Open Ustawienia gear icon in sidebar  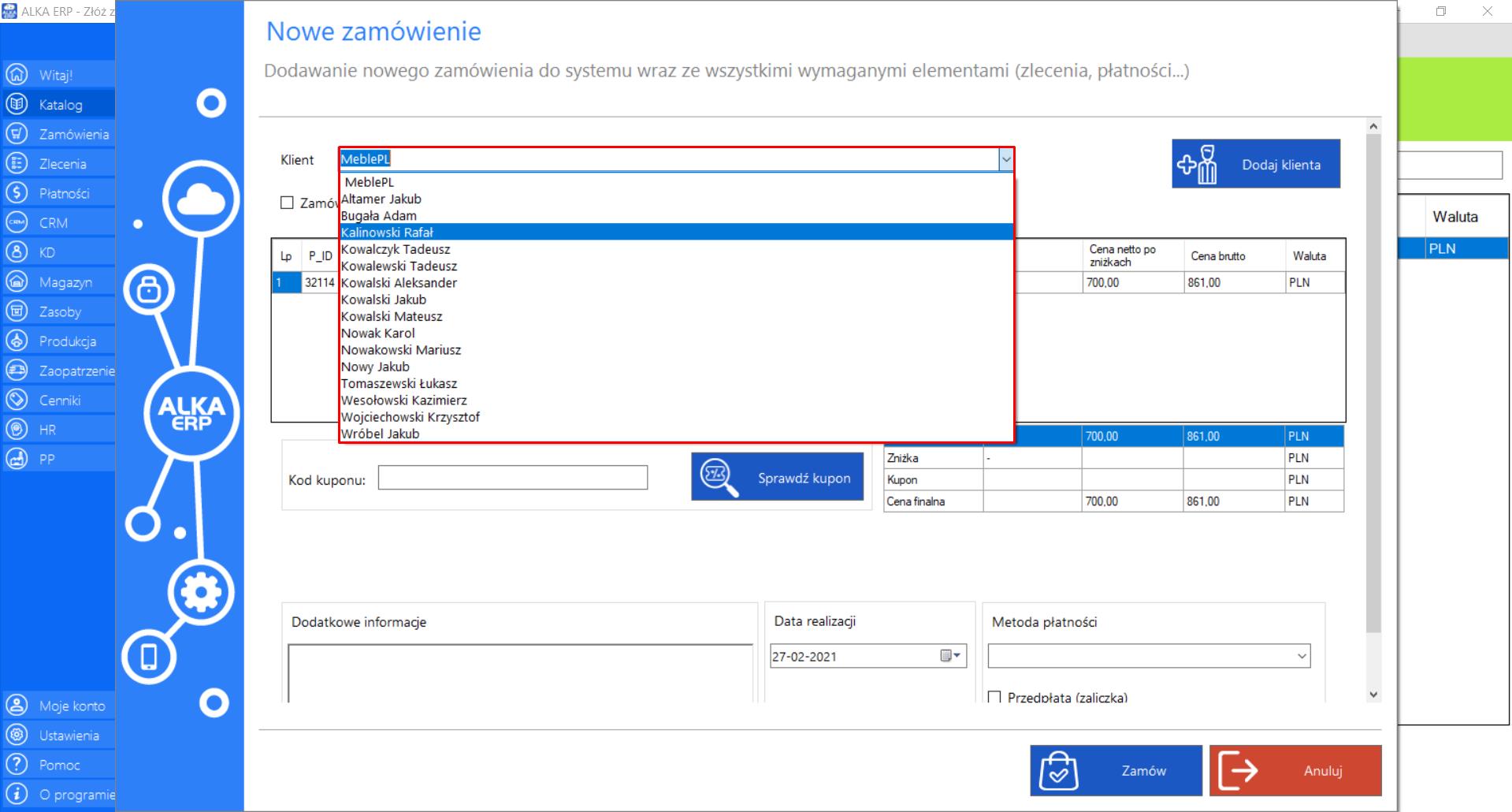pyautogui.click(x=17, y=735)
